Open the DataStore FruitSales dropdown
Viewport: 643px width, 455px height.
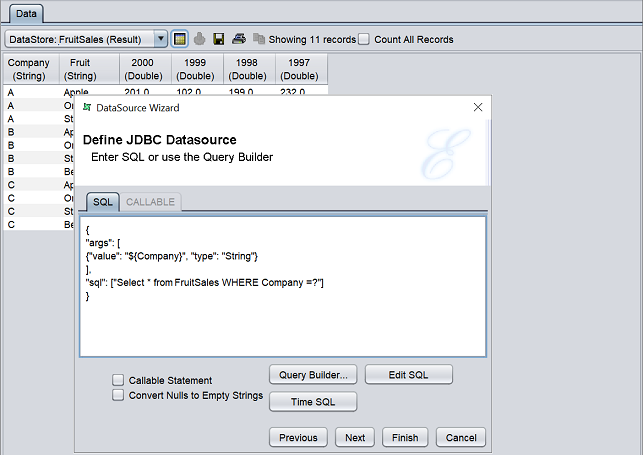(x=161, y=39)
